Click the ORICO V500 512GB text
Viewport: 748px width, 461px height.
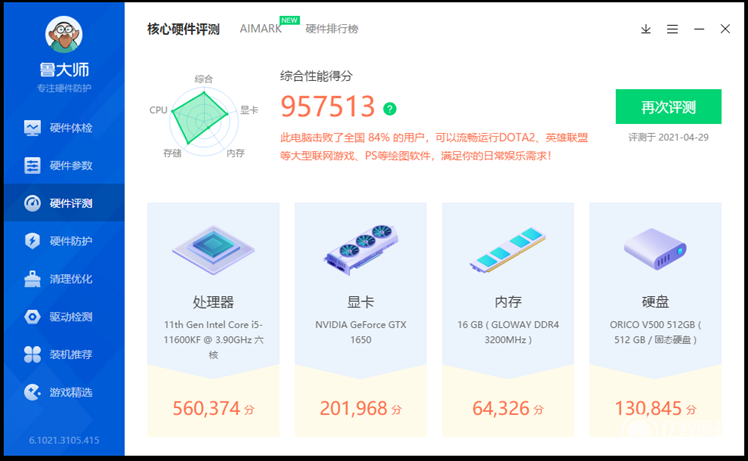click(655, 332)
